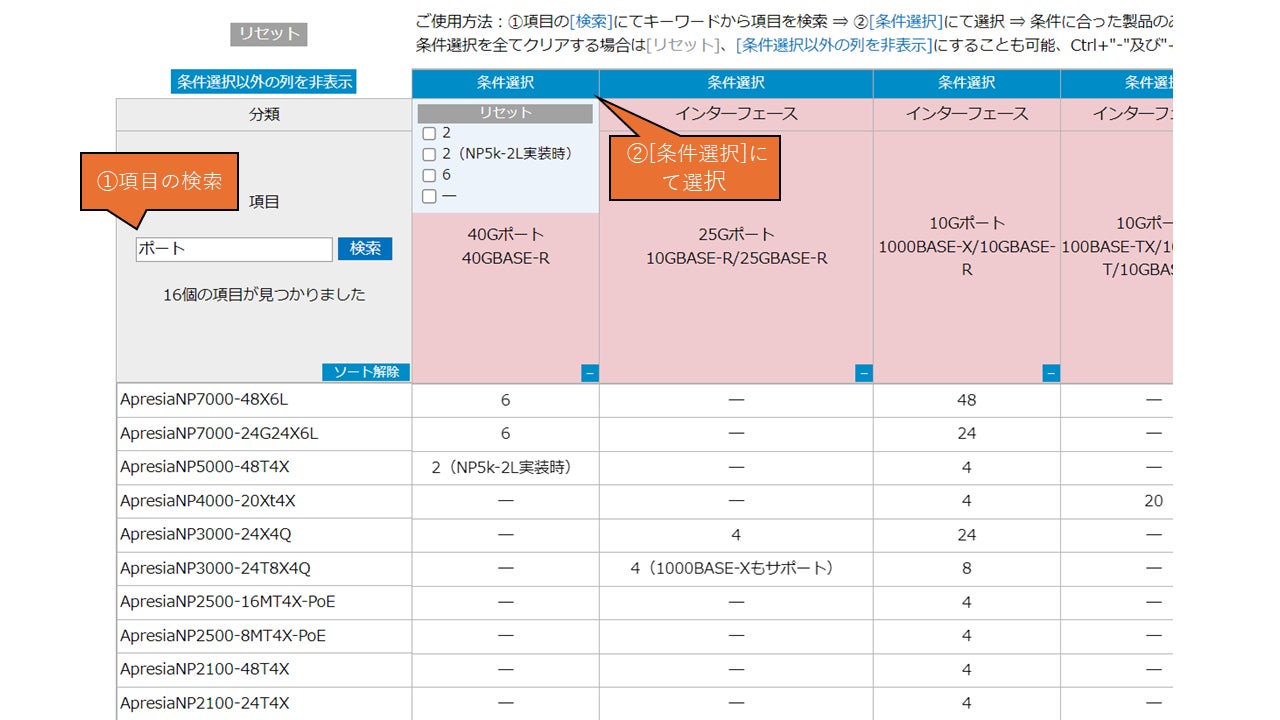Click cell "20" for ApresiaNP4000-20Xt4X
Viewport: 1280px width, 720px height.
[x=1117, y=501]
